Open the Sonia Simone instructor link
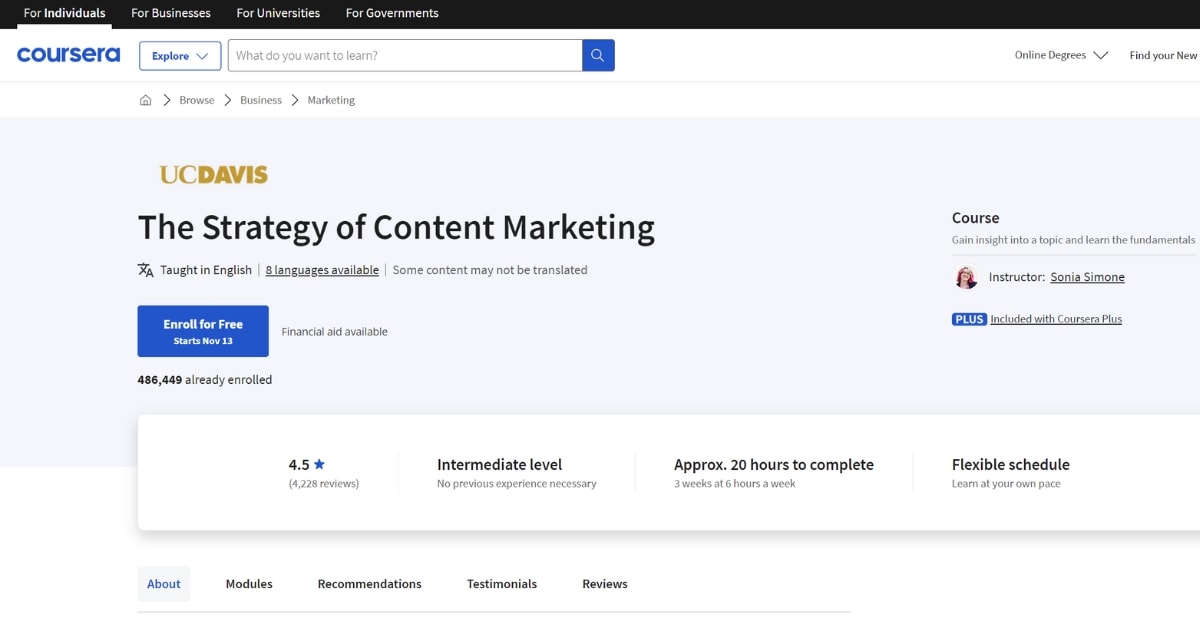 pyautogui.click(x=1087, y=277)
